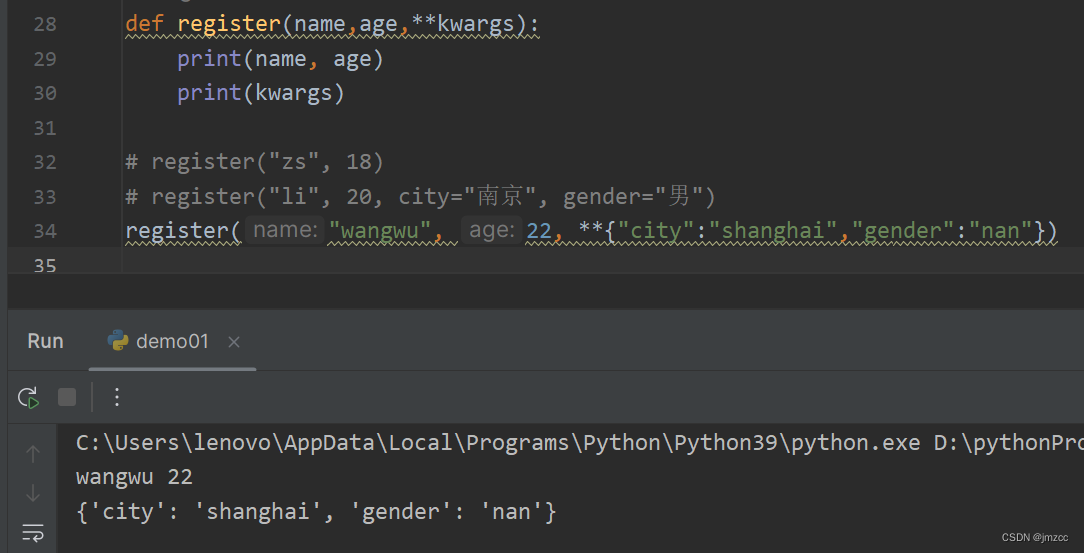This screenshot has width=1084, height=553.
Task: Click line number 33 in gutter
Action: (x=45, y=197)
